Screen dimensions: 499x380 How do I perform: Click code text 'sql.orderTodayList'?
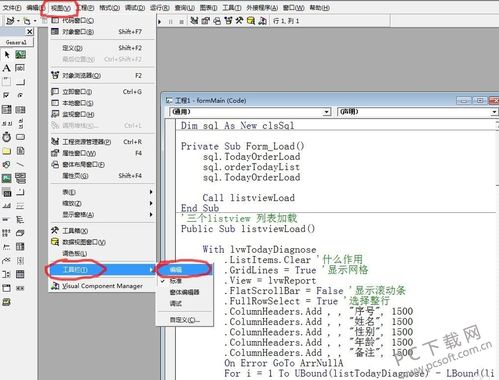click(x=251, y=167)
